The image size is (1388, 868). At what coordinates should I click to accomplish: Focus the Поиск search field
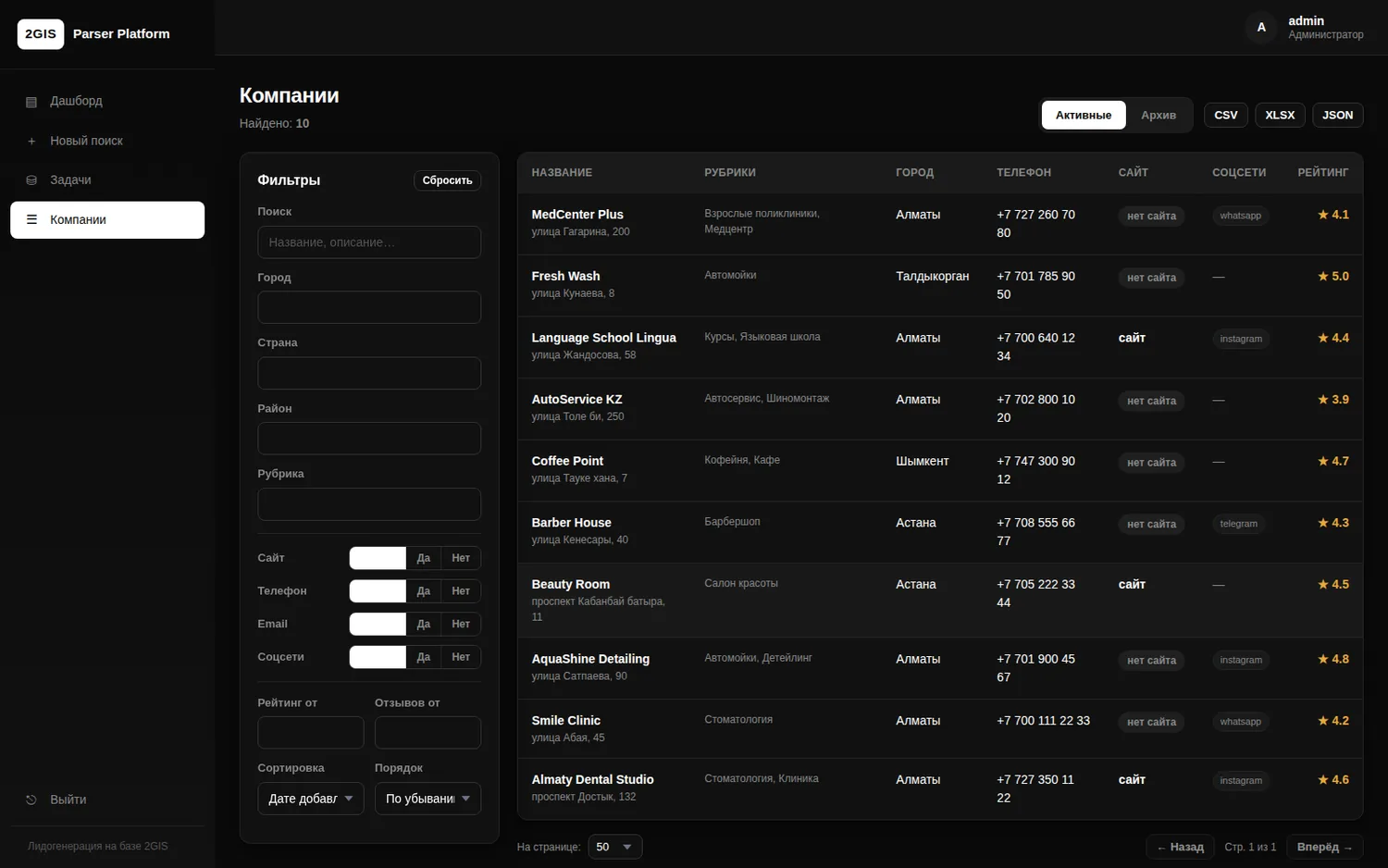369,242
